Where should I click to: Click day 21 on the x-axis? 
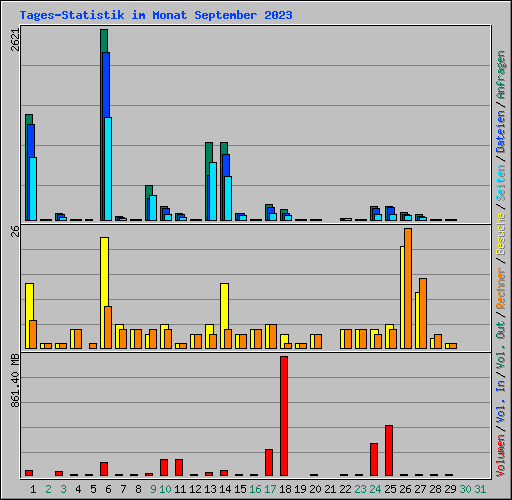[330, 489]
